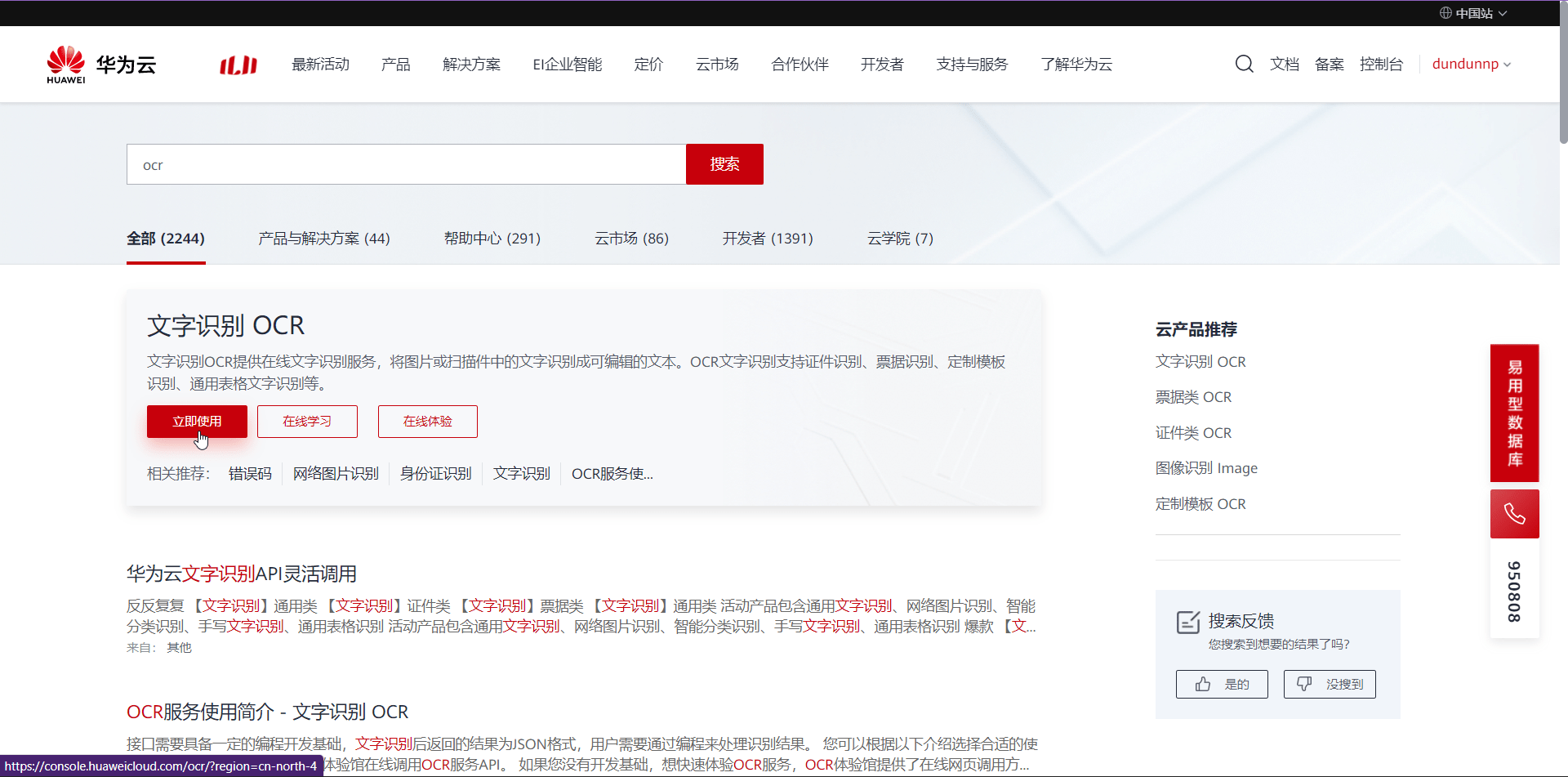The image size is (1568, 777).
Task: Open result 华为云文字识别API灵活调用
Action: click(x=242, y=574)
